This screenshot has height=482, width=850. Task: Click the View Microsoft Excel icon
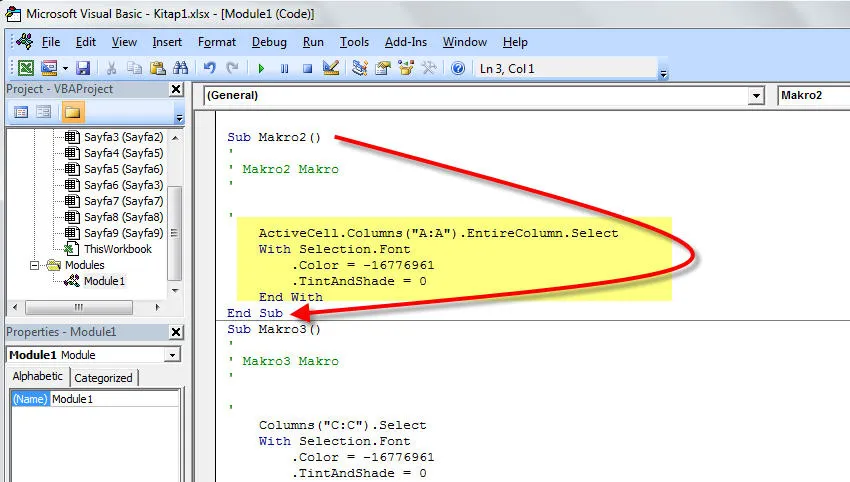(x=24, y=68)
